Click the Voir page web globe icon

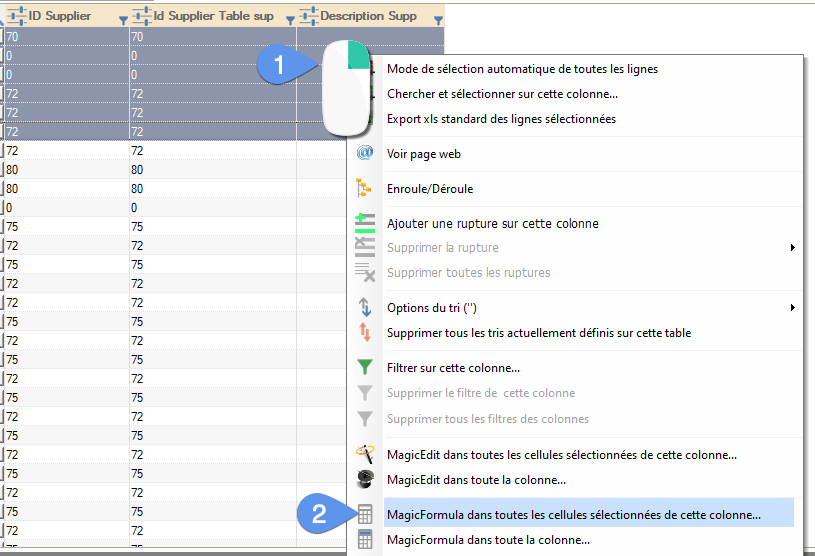coord(365,154)
